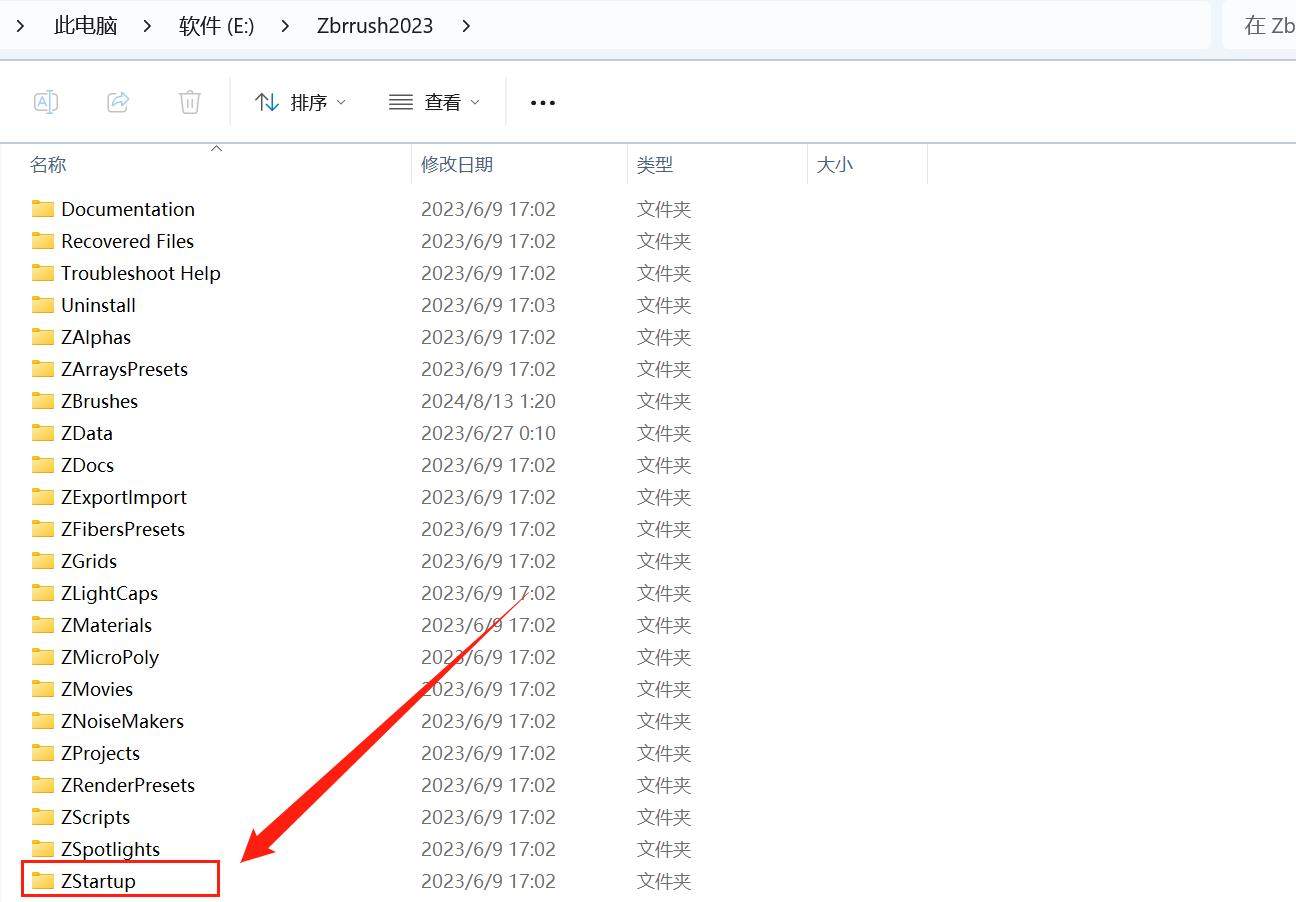Open the 查看 view dropdown
This screenshot has width=1296, height=902.
click(x=434, y=102)
